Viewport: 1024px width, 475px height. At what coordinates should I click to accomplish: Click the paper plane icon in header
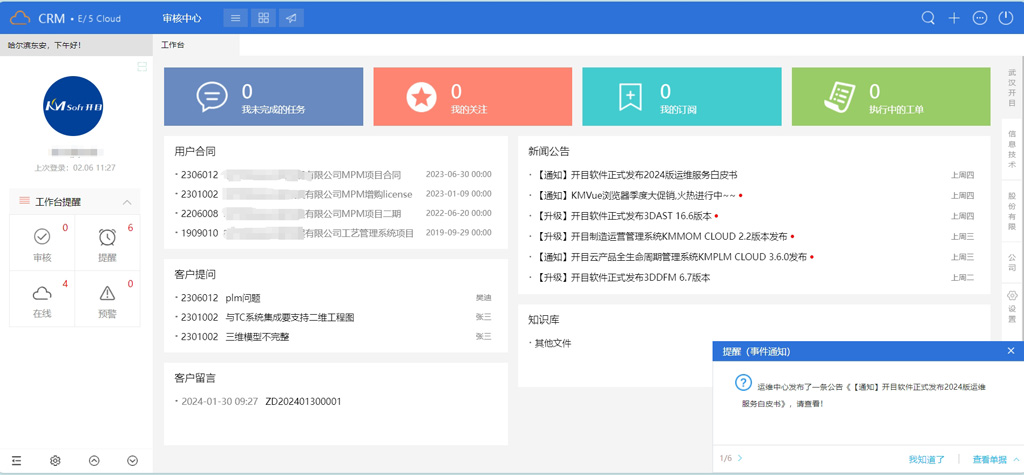[x=291, y=18]
